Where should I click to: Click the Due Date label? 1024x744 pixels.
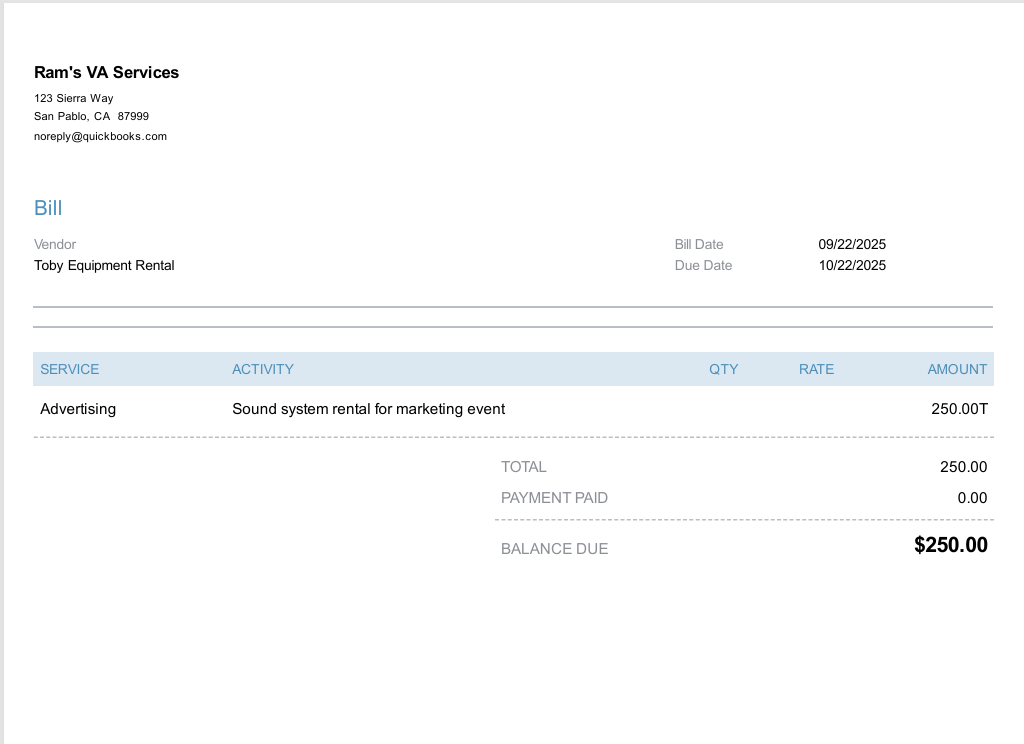point(703,265)
